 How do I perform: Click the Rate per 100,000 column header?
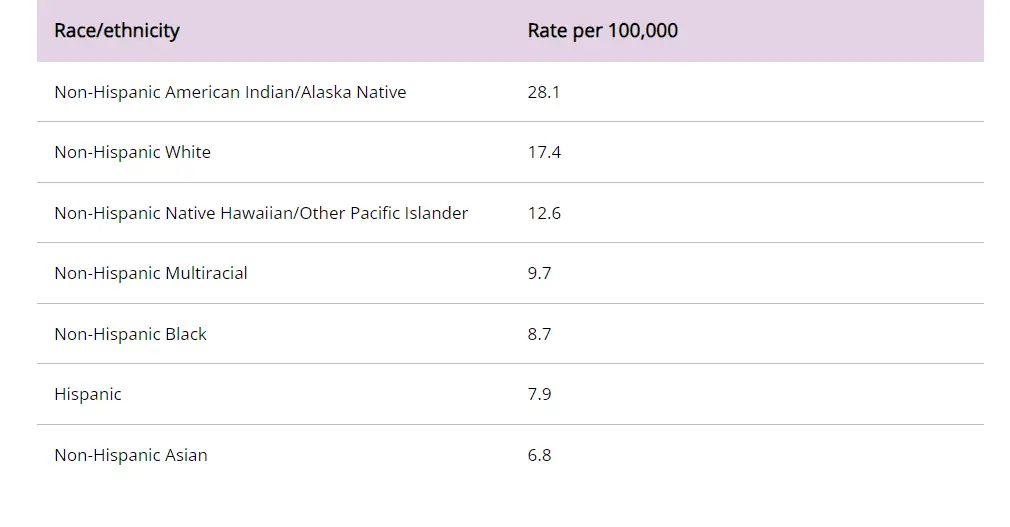[x=602, y=31]
